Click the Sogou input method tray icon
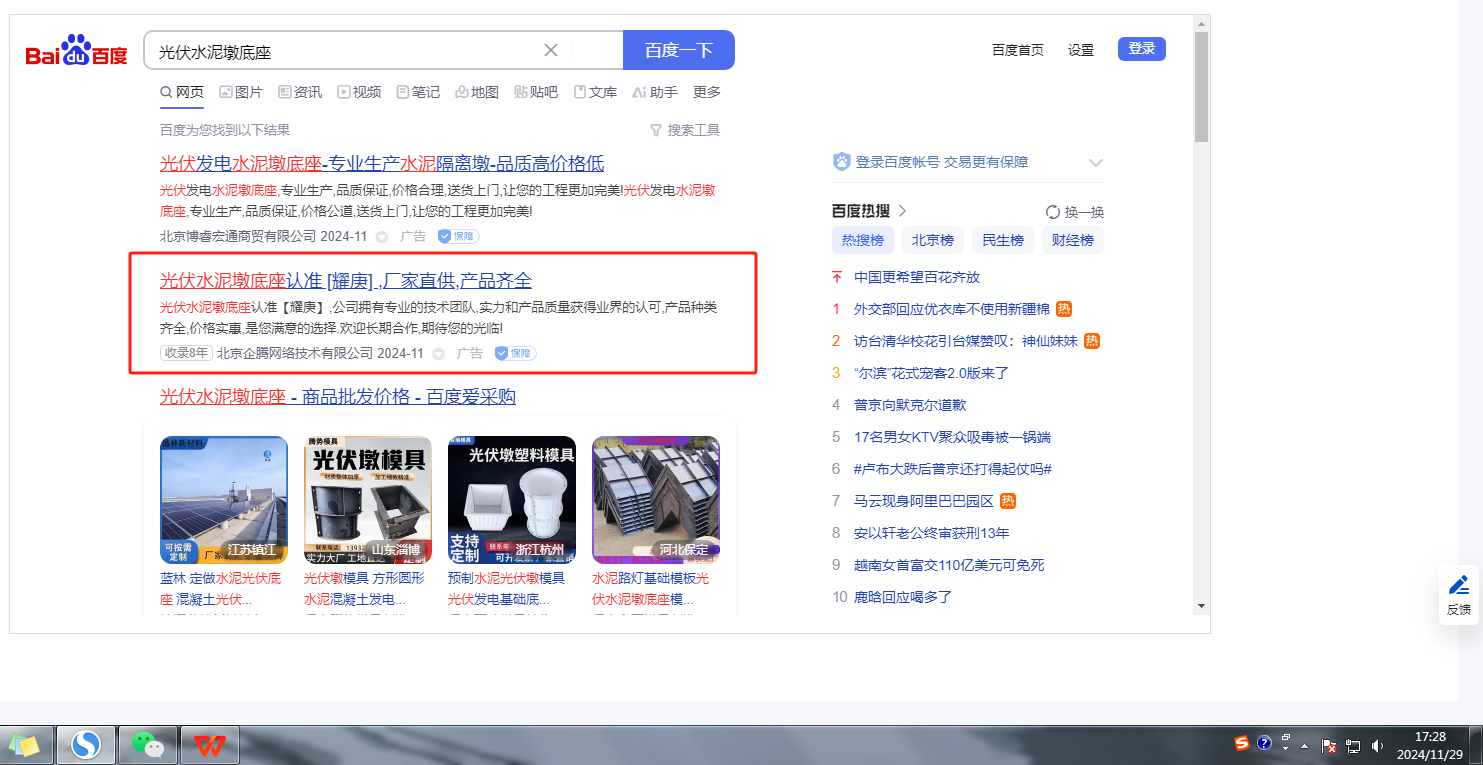 pos(1242,743)
